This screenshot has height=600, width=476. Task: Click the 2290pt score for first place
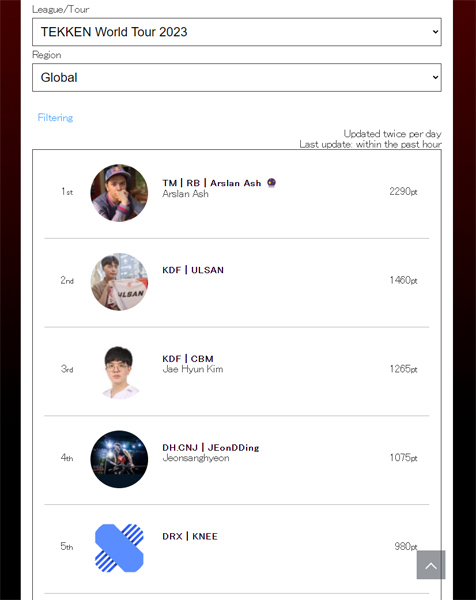[x=403, y=191]
